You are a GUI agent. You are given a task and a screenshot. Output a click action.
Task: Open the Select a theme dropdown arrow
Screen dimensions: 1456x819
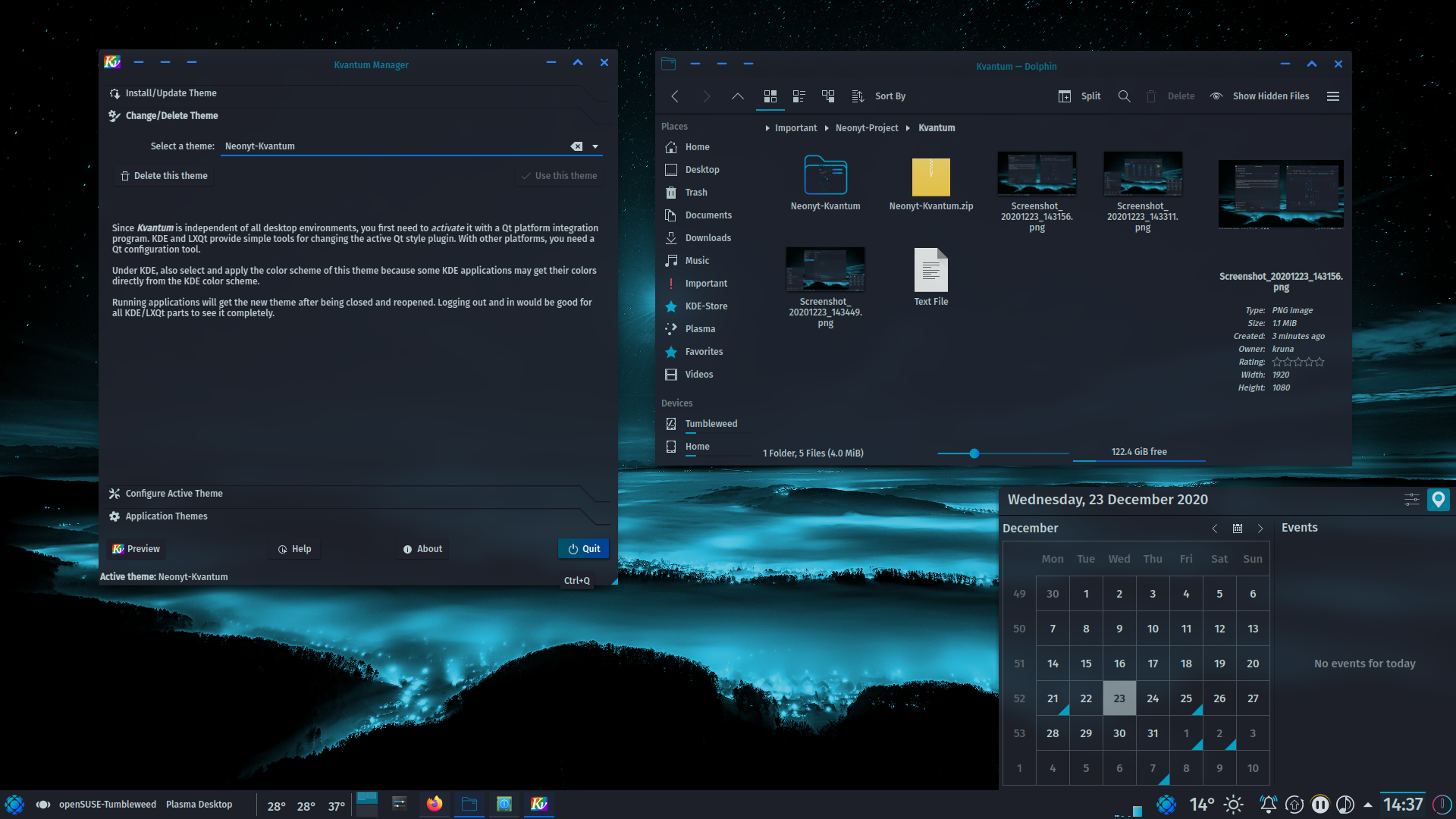(x=595, y=146)
